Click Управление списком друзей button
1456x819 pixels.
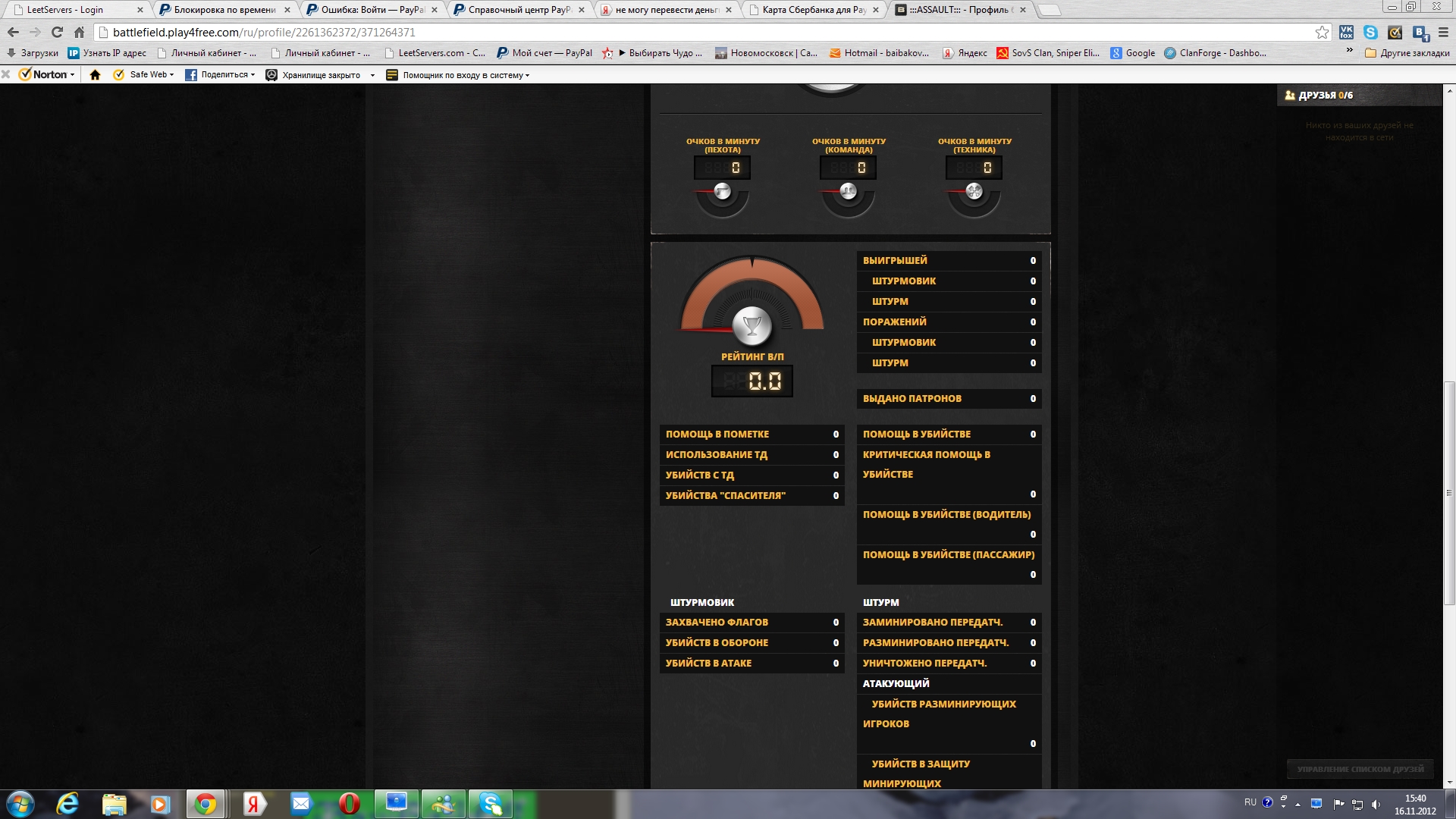(x=1360, y=769)
